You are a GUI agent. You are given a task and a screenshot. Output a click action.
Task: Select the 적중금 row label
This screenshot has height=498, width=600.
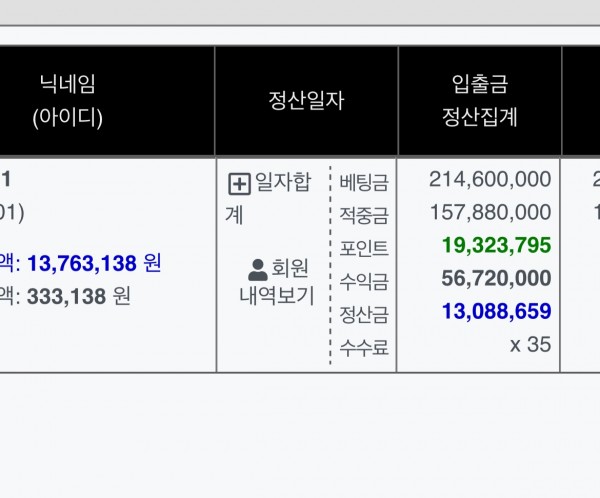pos(363,215)
